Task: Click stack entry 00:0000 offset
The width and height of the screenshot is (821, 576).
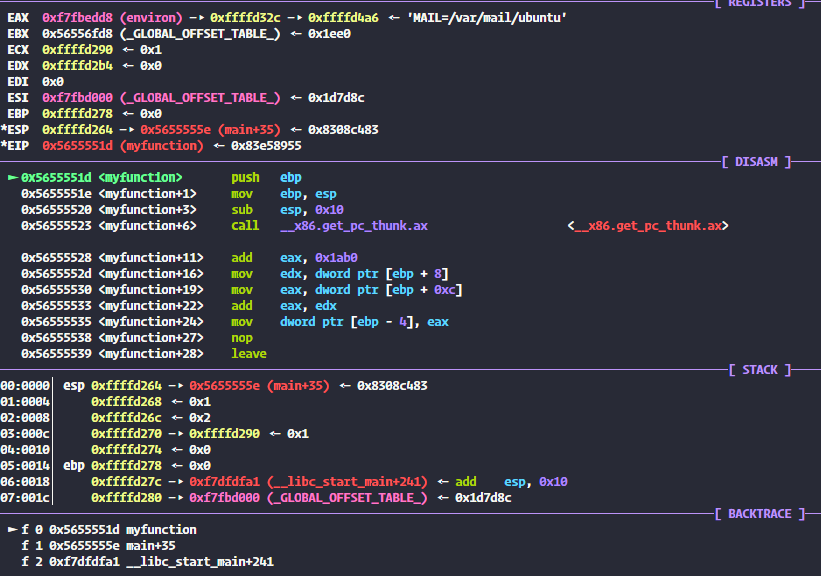Action: pos(25,386)
